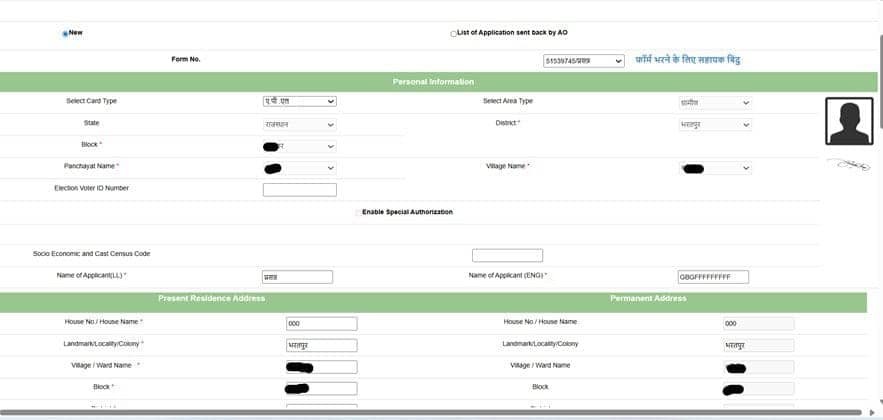Click Present Residence House No. field
Screen dimensions: 883x420
(321, 324)
